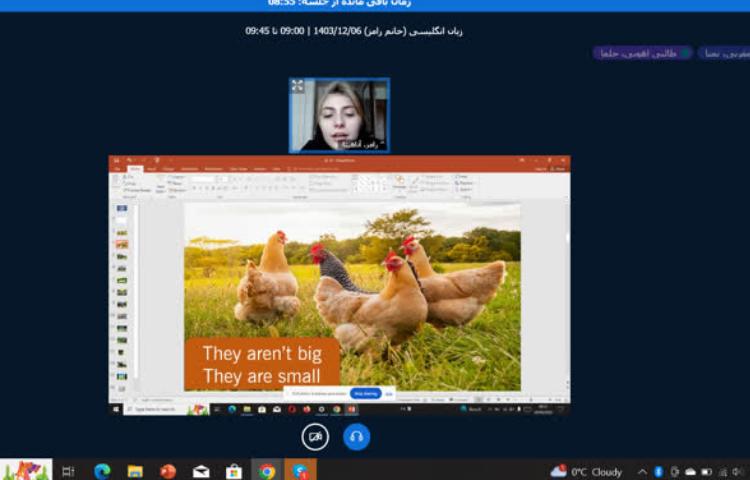750x480 pixels.
Task: Click the colorful search highlight image on taskbar
Action: pos(26,470)
